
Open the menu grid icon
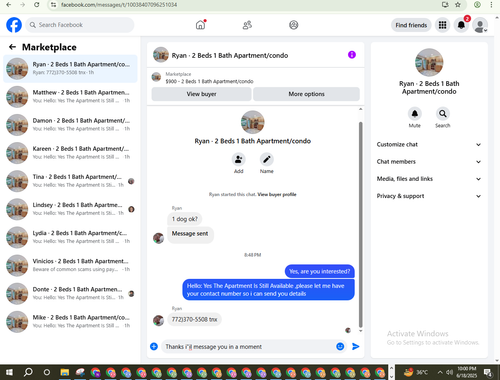[x=442, y=25]
